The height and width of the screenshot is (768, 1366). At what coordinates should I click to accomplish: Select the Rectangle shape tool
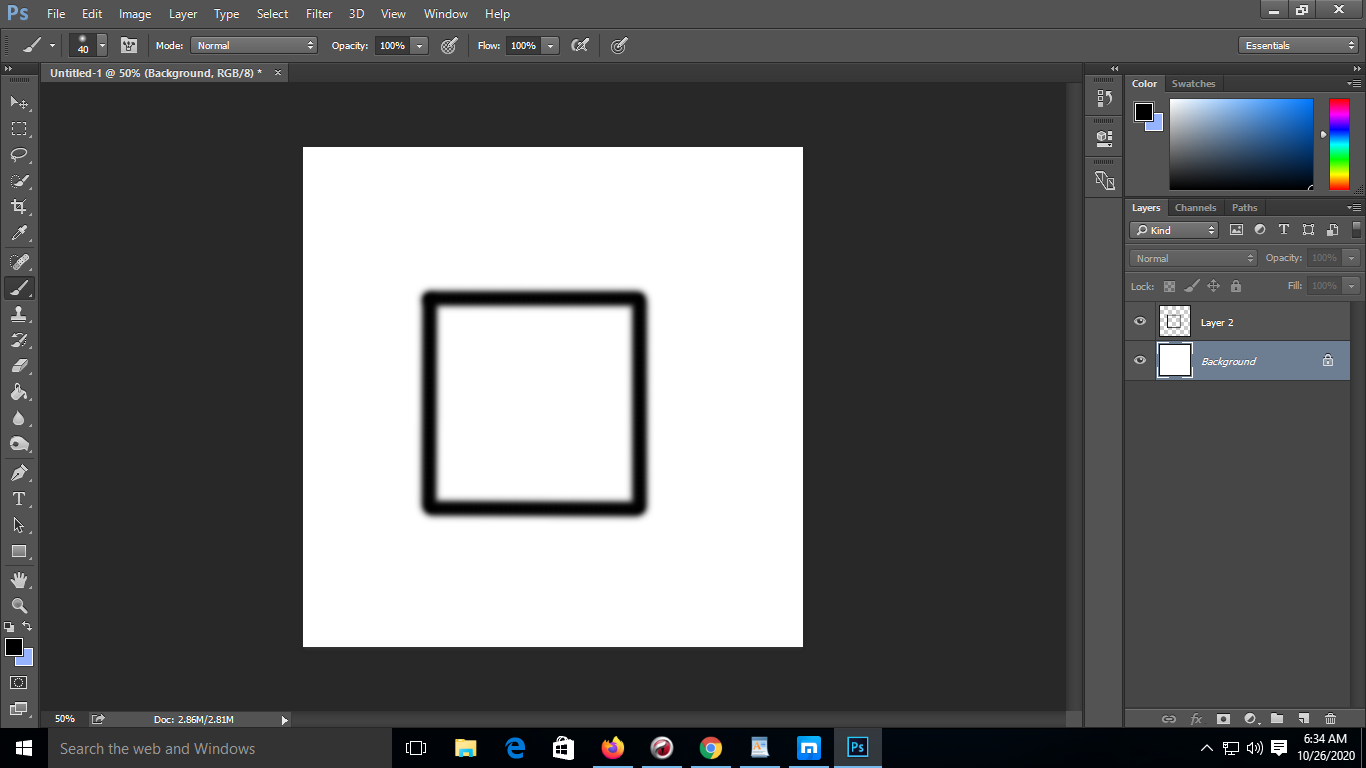[x=19, y=551]
